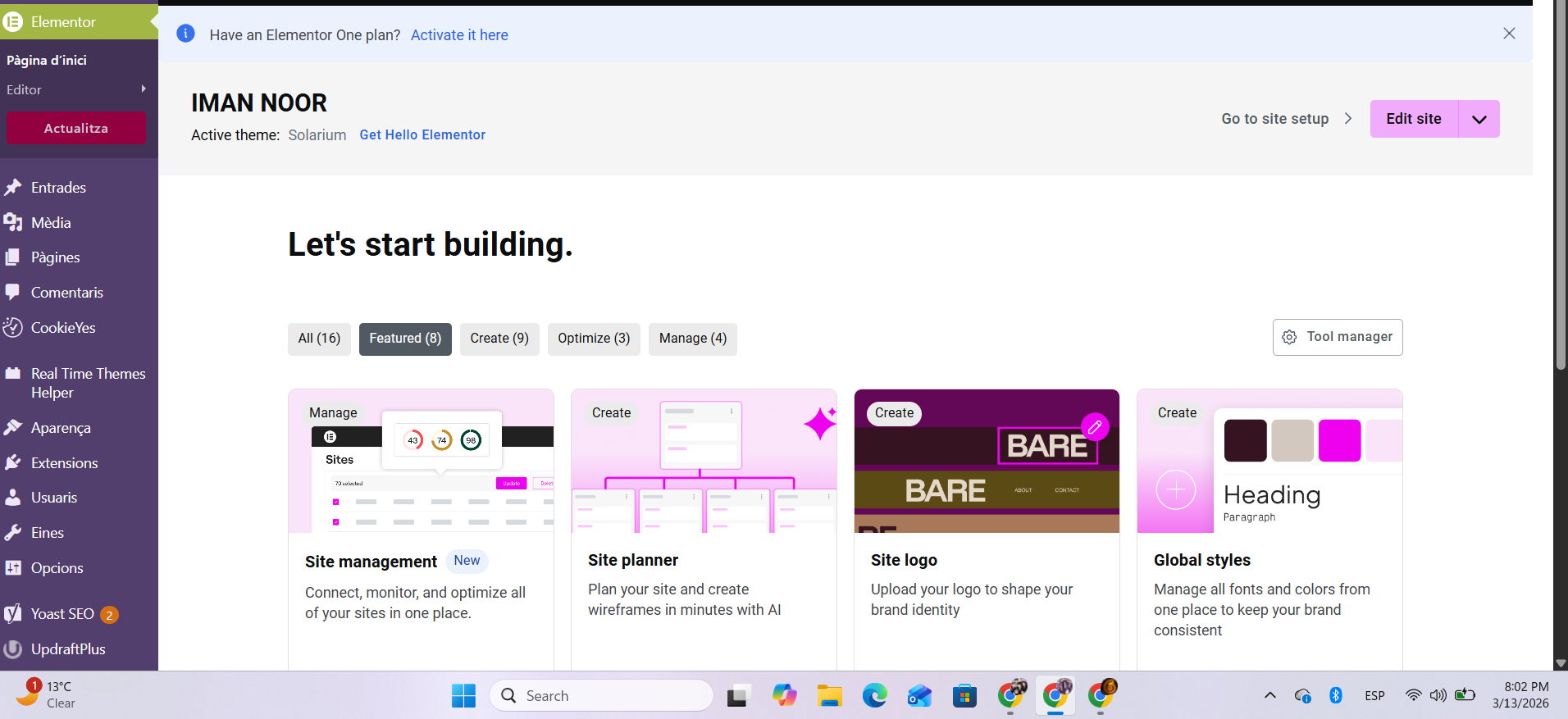Click the Tool manager button

[x=1338, y=337]
